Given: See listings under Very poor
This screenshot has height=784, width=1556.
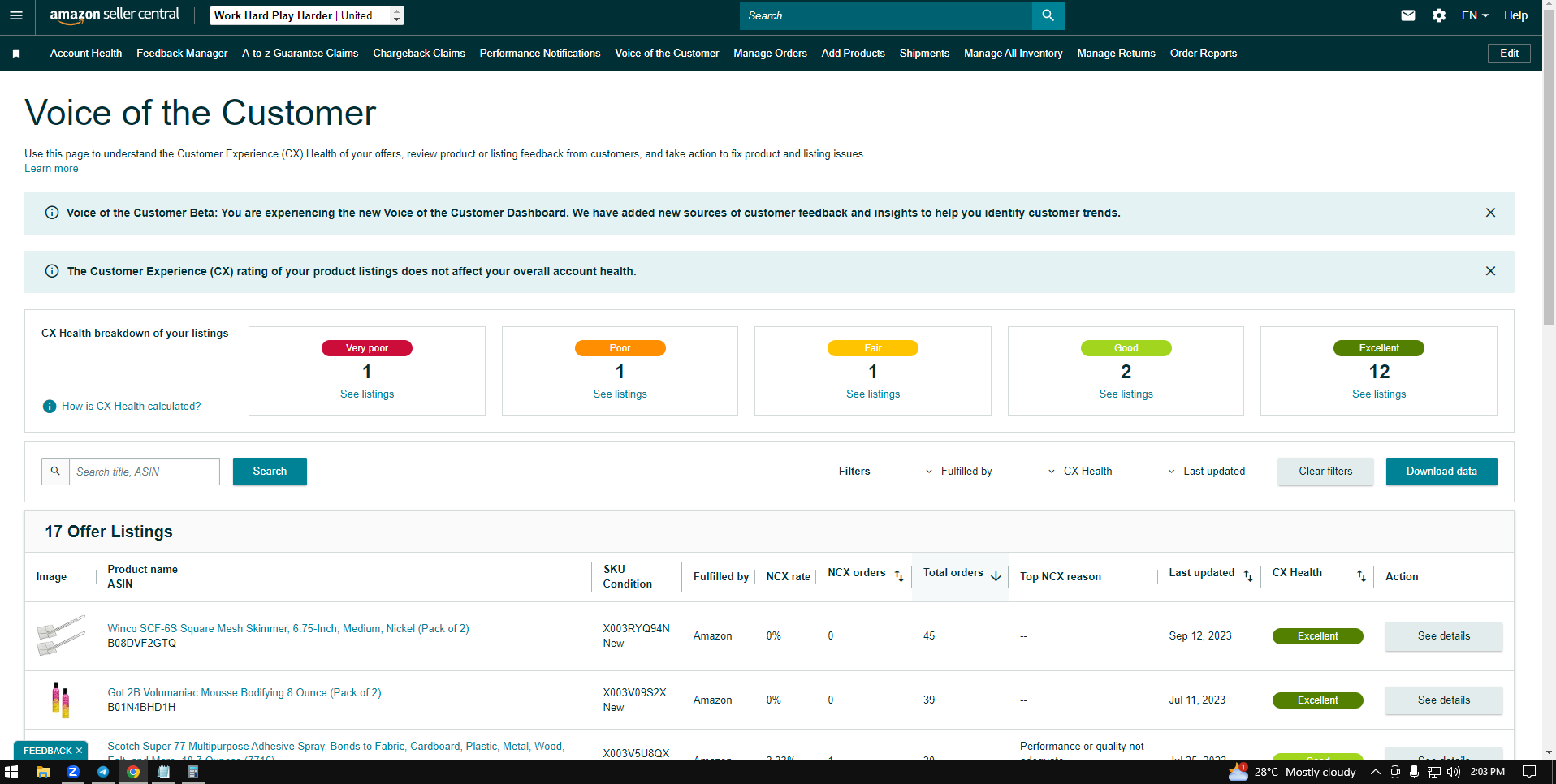Looking at the screenshot, I should (367, 394).
